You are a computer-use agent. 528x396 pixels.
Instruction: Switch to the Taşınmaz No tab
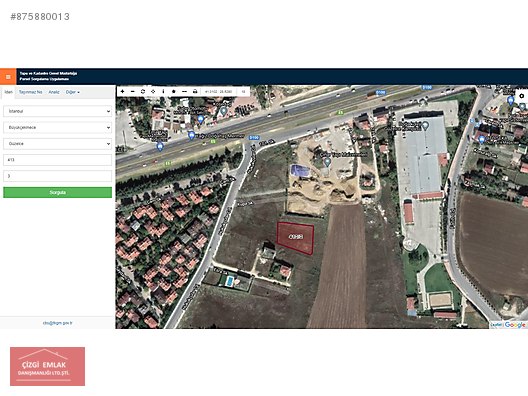(30, 92)
